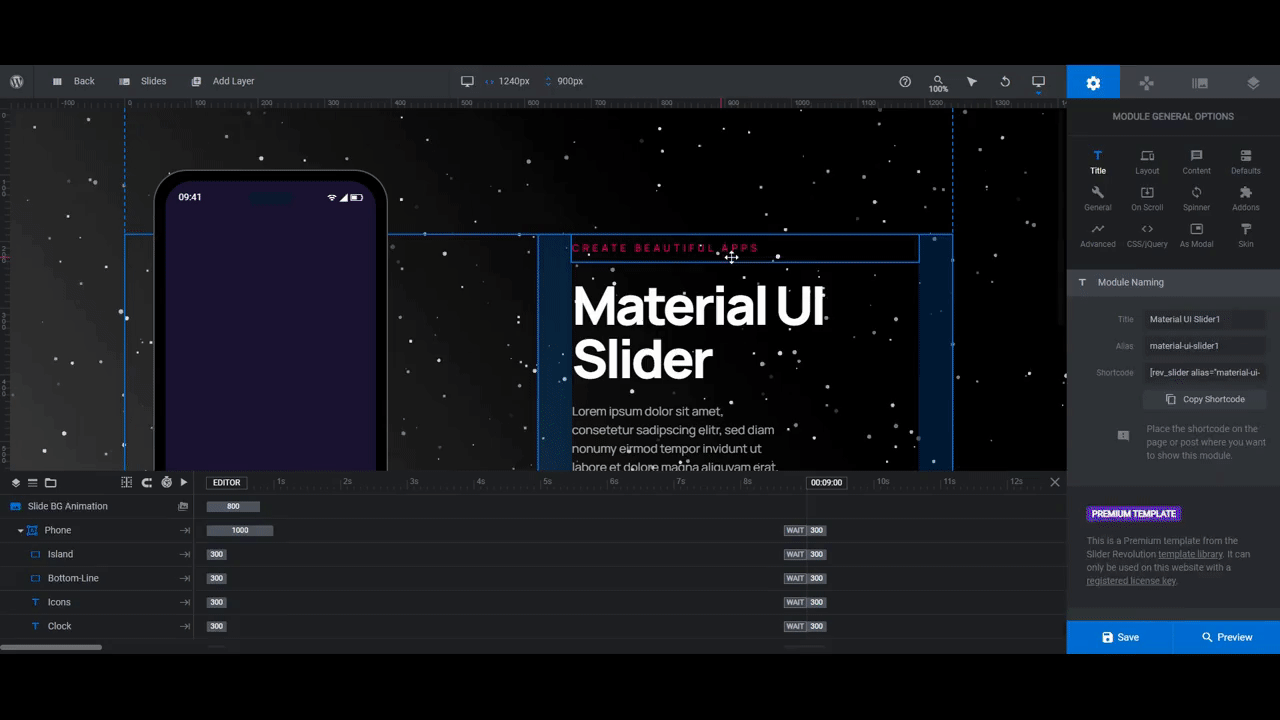Click the Premium Template badge
The image size is (1280, 720).
(1134, 514)
